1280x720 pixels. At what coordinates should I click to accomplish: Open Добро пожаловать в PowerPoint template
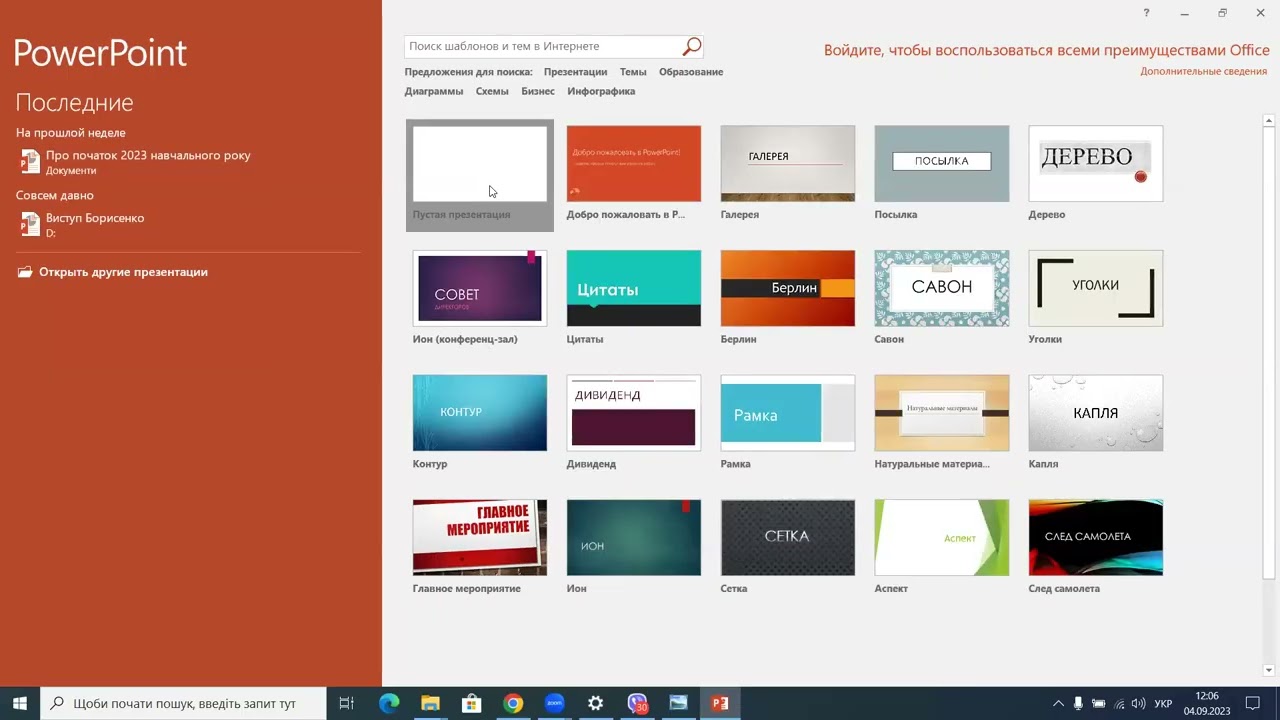[634, 175]
